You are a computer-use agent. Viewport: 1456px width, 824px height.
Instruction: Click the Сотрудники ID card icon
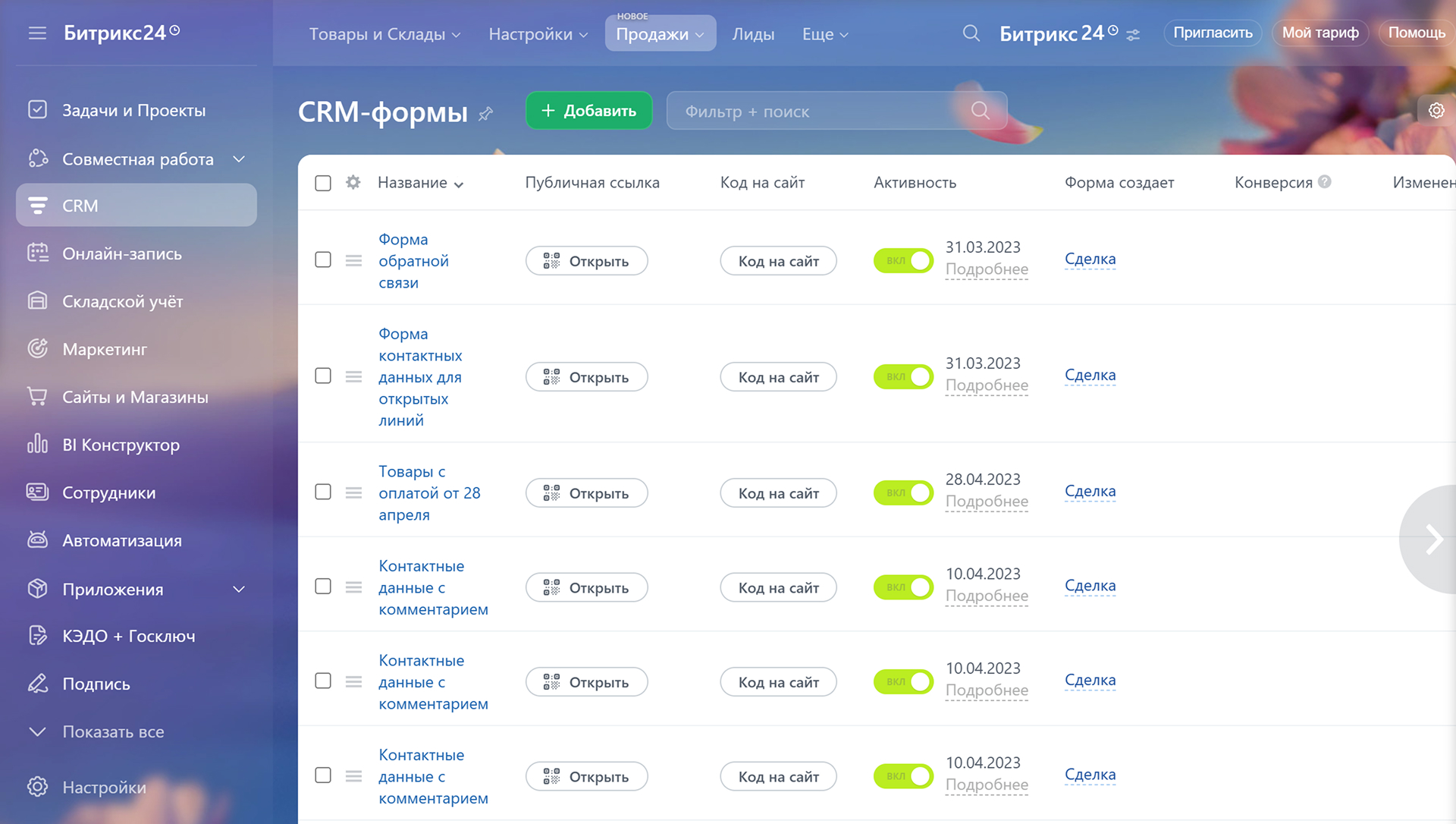37,492
